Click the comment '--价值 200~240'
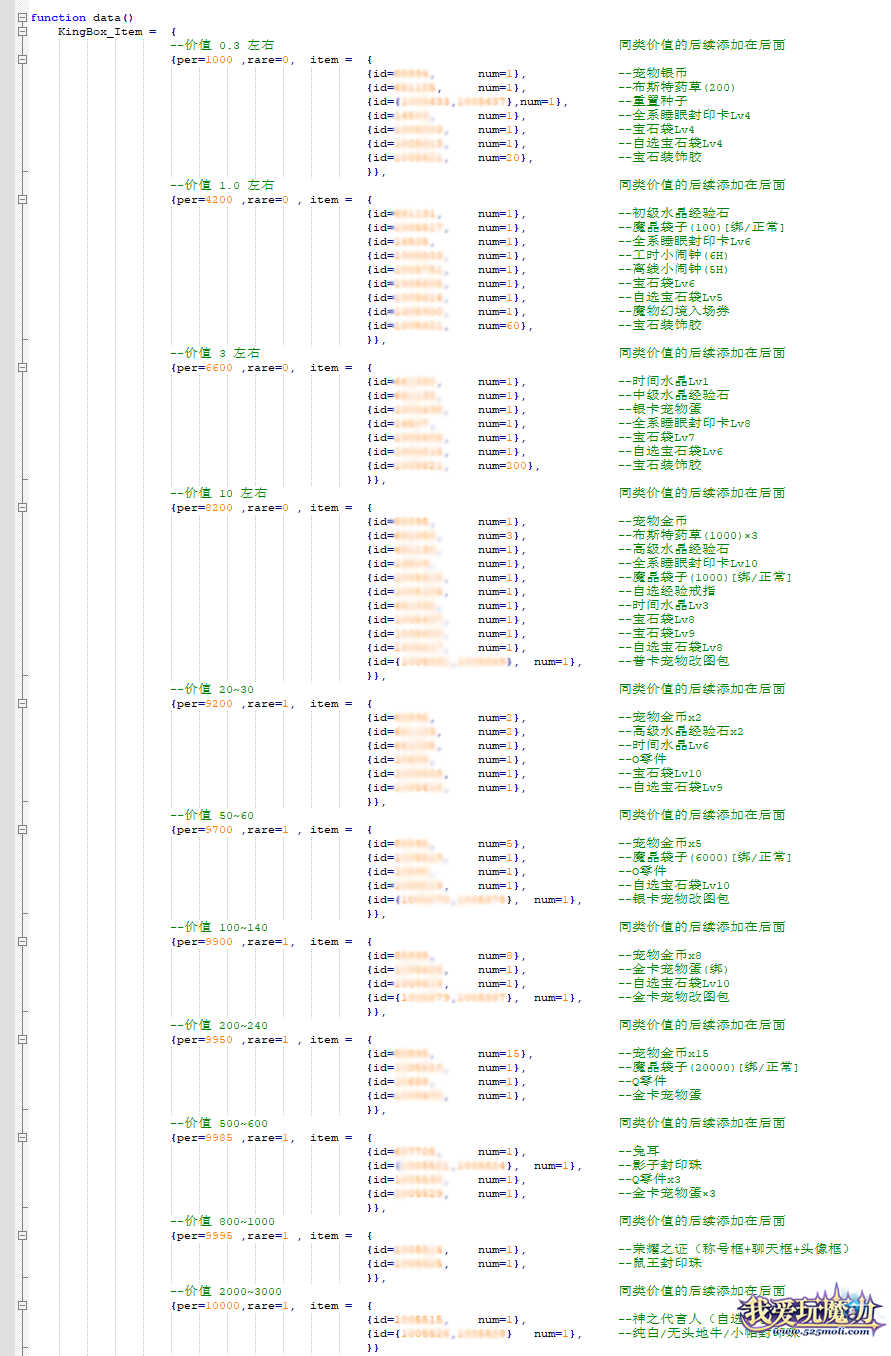Viewport: 891px width, 1356px height. tap(219, 1025)
